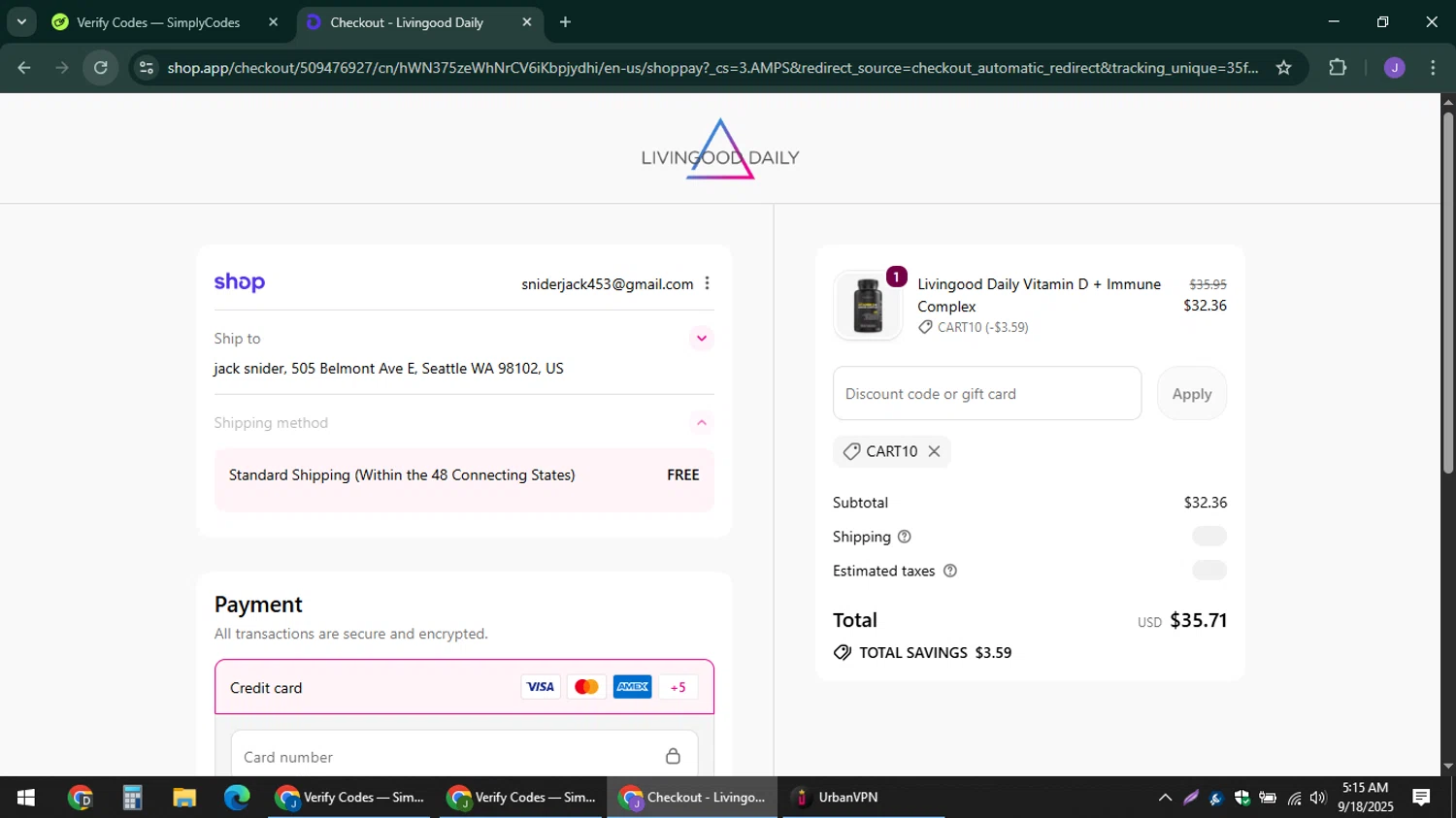Remove the CART10 discount code
The height and width of the screenshot is (818, 1456).
coord(934,451)
